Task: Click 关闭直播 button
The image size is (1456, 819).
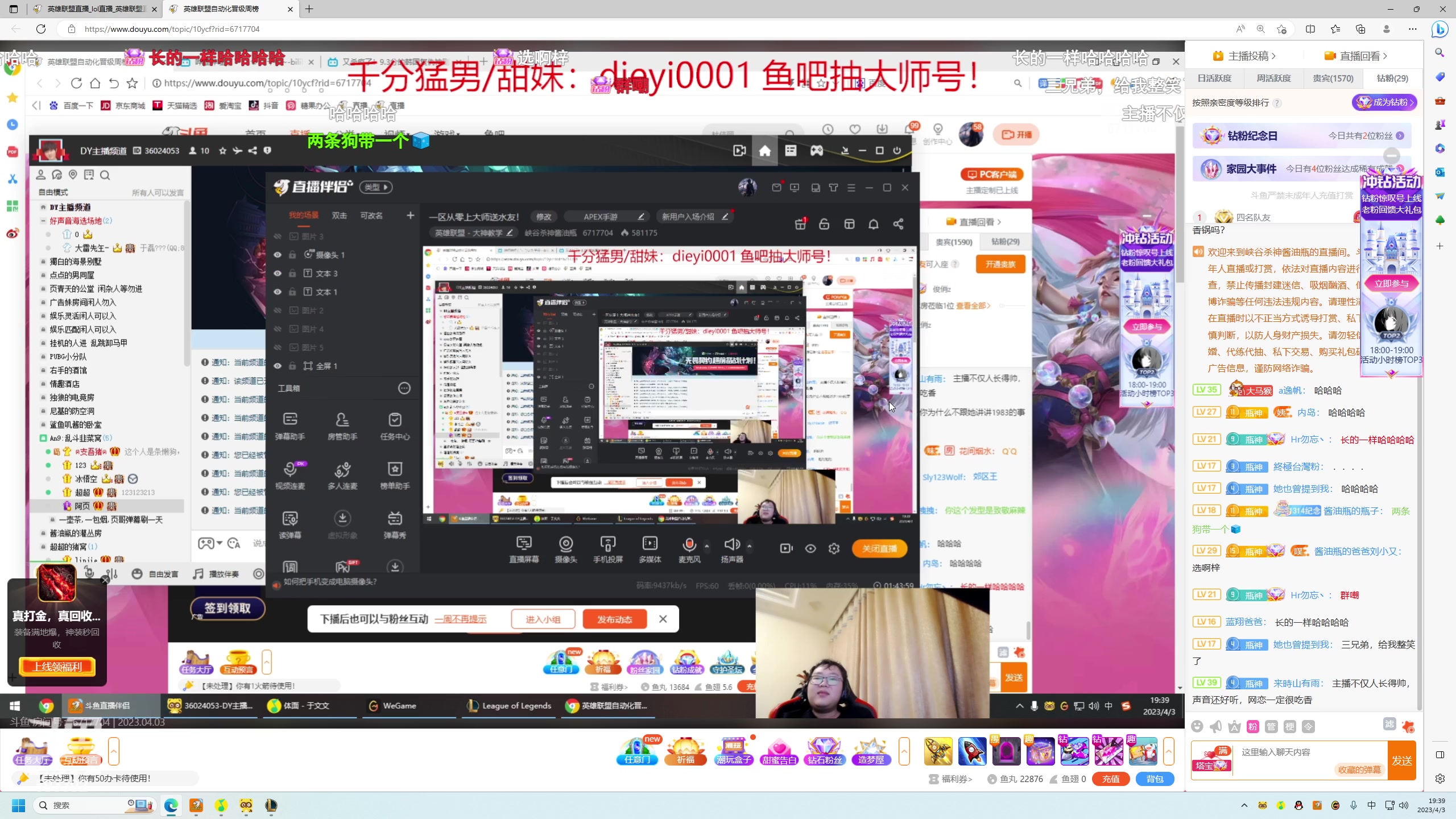Action: [879, 549]
